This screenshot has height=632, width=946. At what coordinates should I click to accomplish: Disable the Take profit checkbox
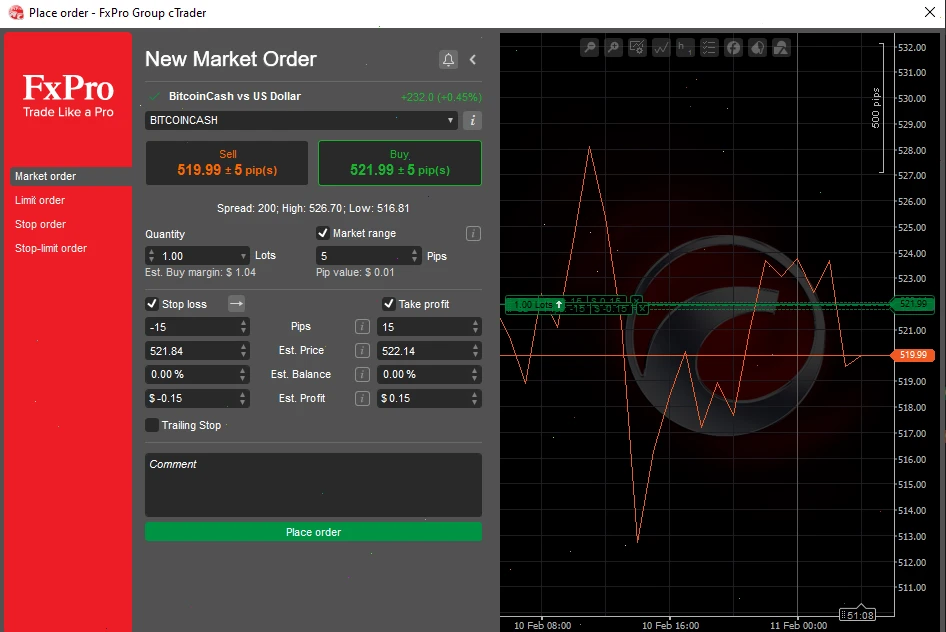click(390, 303)
